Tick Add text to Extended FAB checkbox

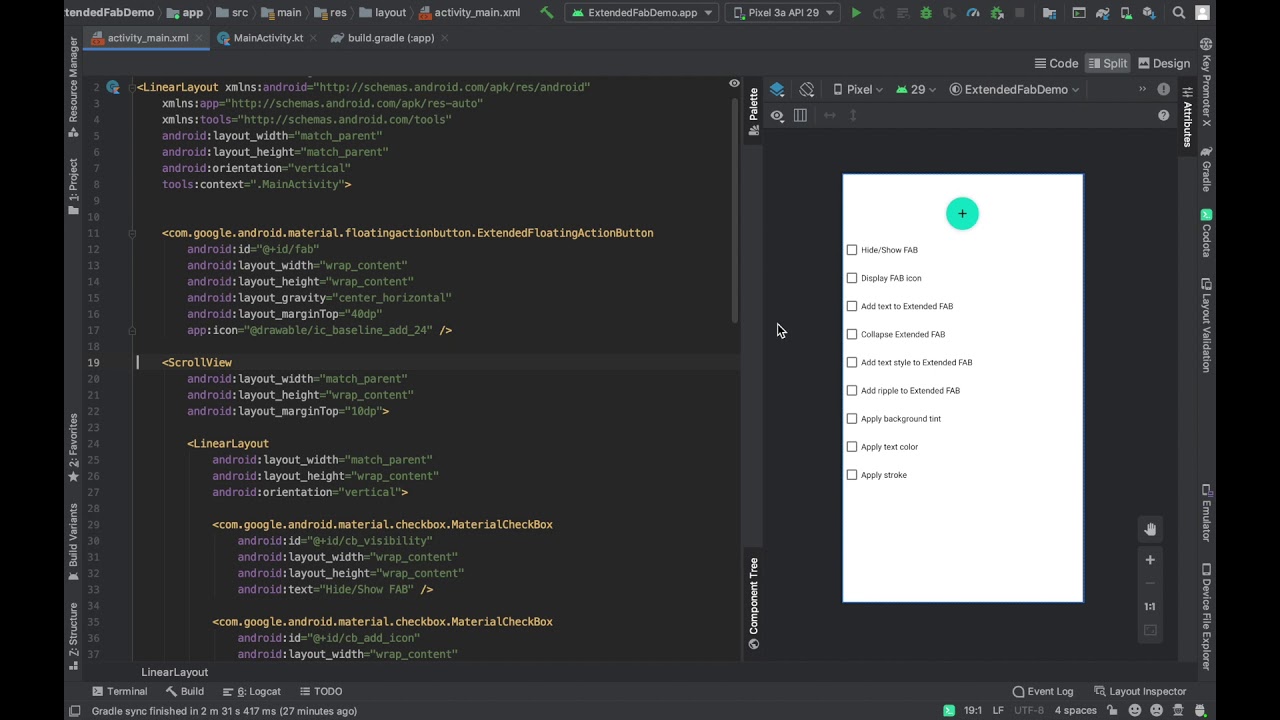852,306
